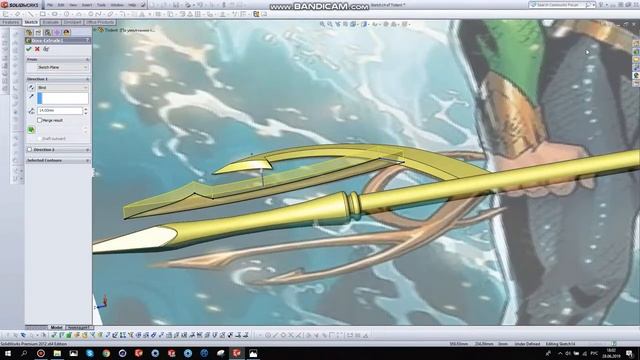Open the View Orientation flyout
Viewport: 640px width, 360px height.
pyautogui.click(x=354, y=24)
